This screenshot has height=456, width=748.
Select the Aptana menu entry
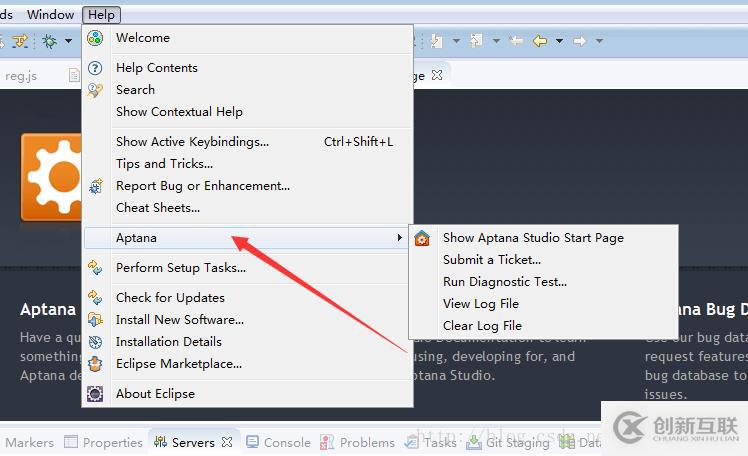(x=246, y=238)
